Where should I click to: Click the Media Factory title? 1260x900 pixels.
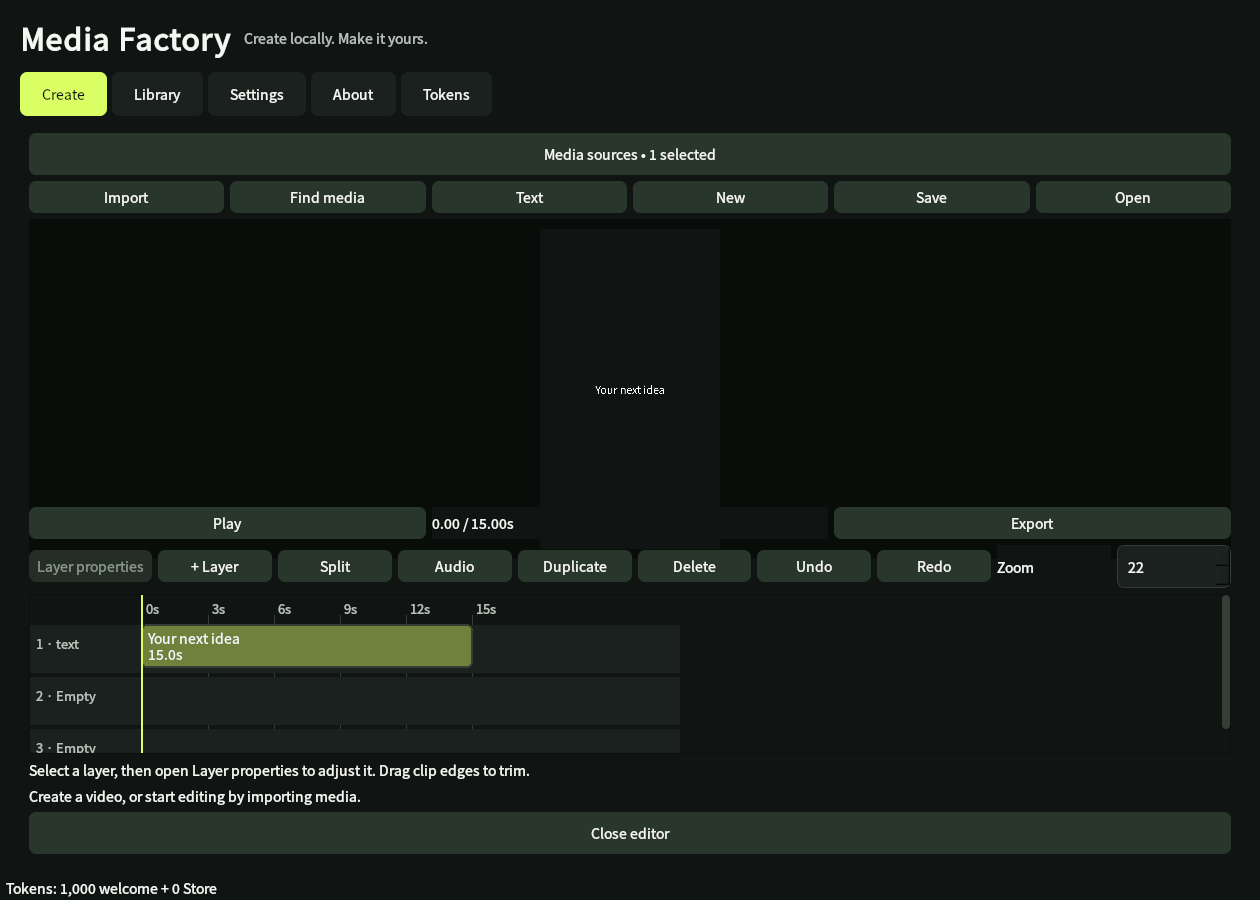point(126,39)
